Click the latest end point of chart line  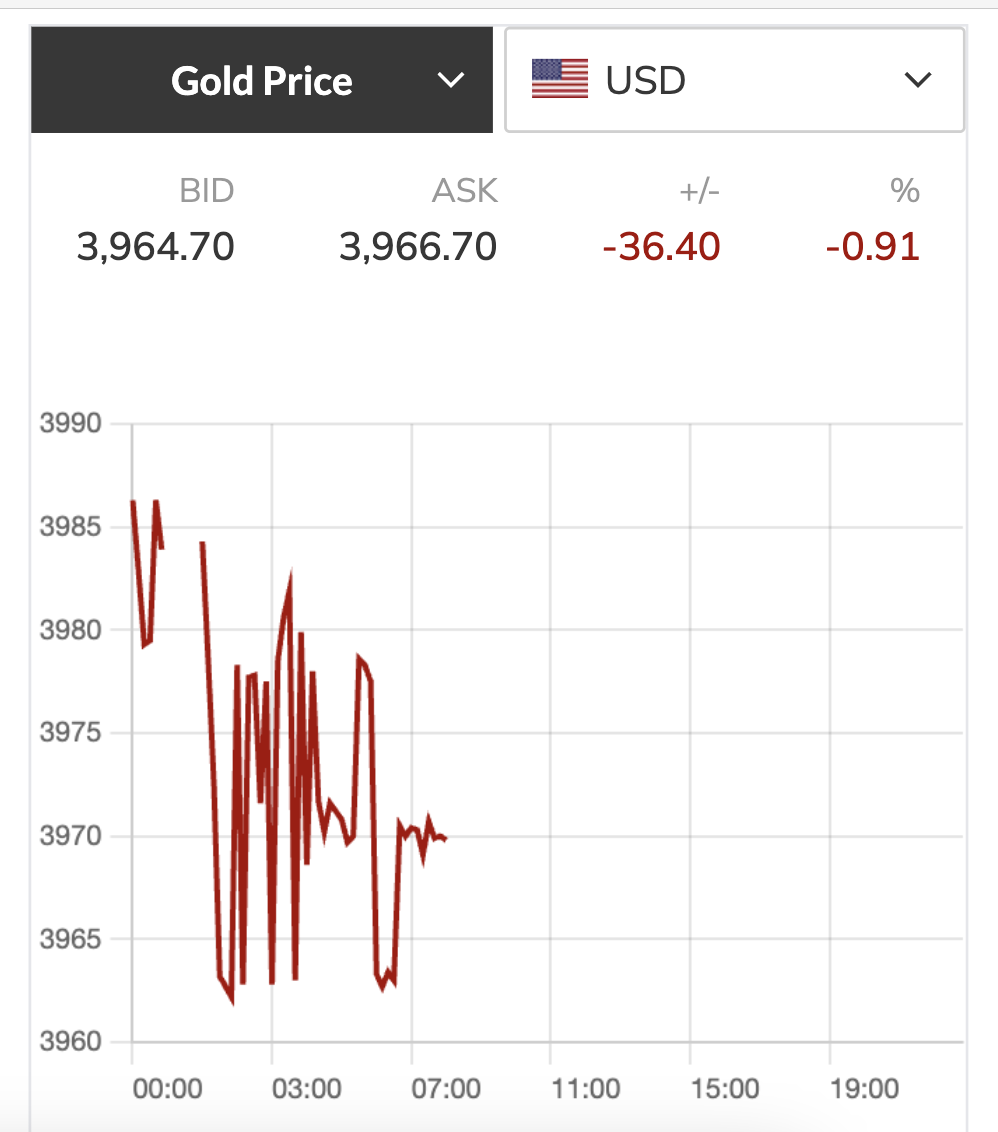click(445, 838)
